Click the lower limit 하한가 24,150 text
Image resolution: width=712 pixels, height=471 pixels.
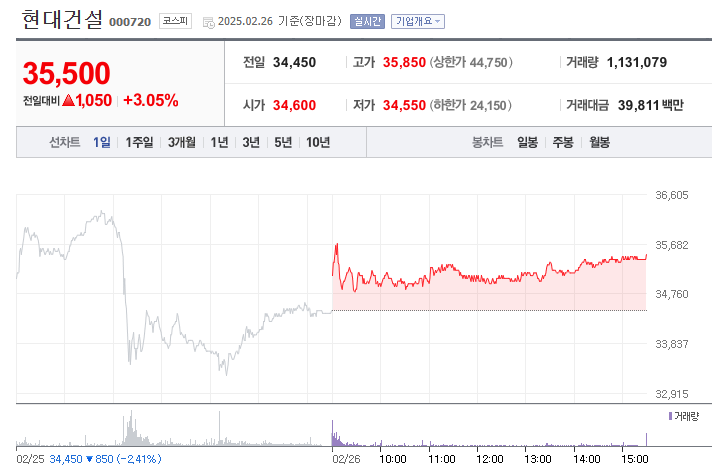(470, 105)
